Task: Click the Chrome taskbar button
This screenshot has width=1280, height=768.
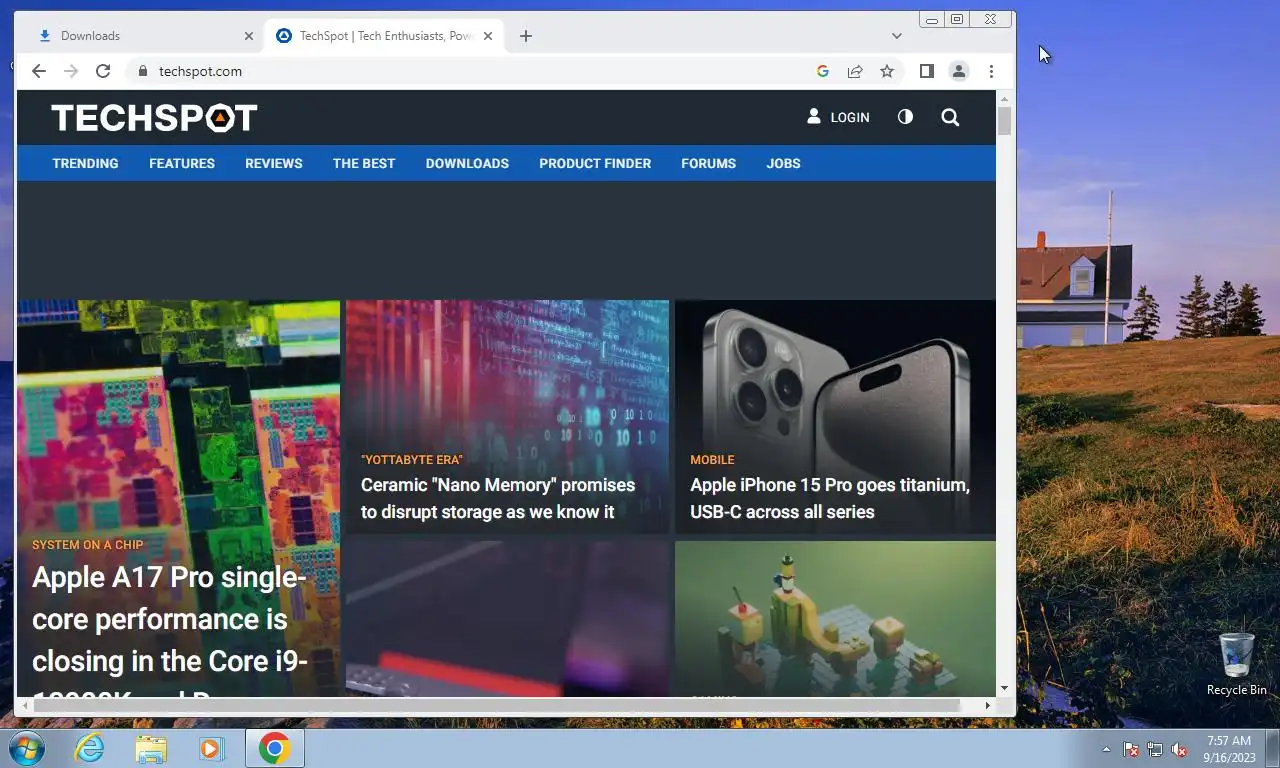Action: pos(275,748)
